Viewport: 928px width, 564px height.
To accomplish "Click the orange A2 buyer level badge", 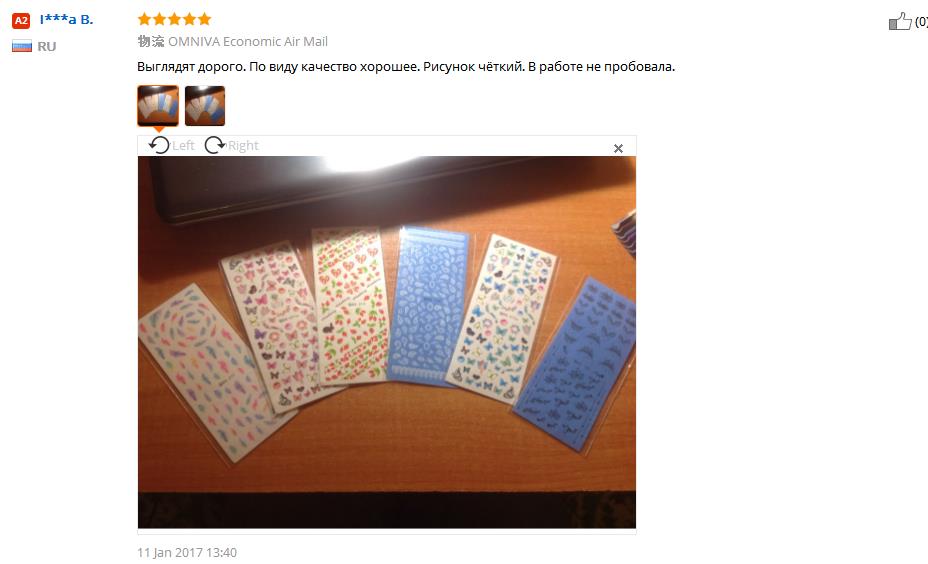I will 21,21.
